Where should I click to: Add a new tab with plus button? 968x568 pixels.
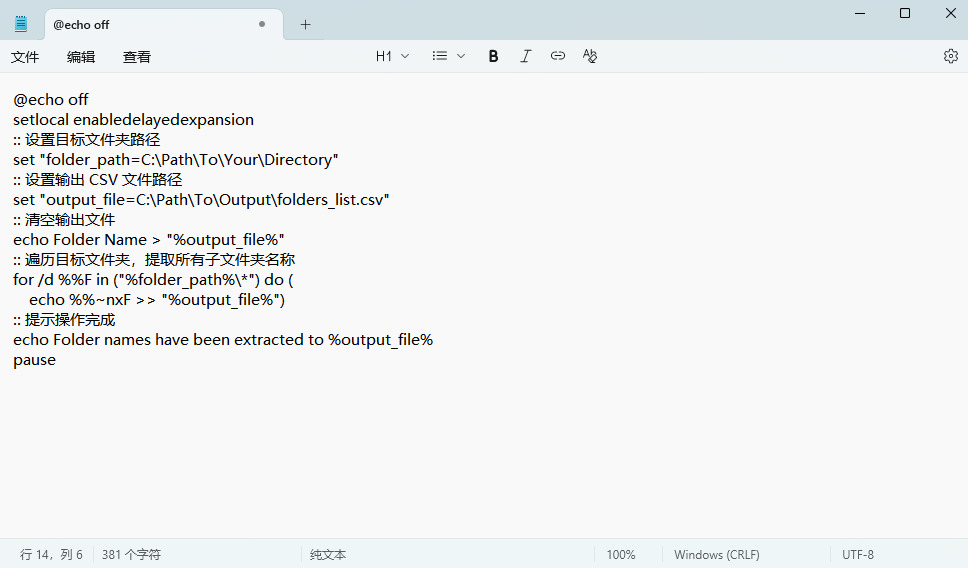[x=305, y=25]
